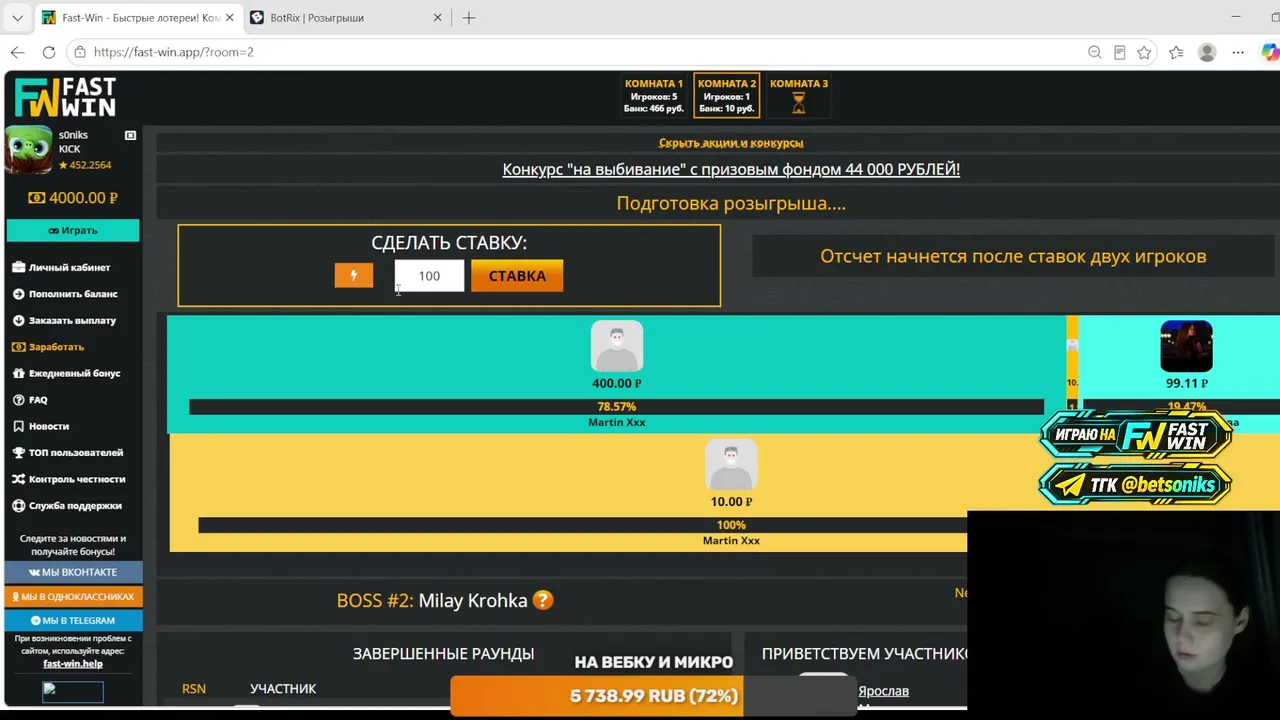Screen dimensions: 1280x720
Task: Click the Ежедневный бонус gift icon
Action: pyautogui.click(x=19, y=373)
